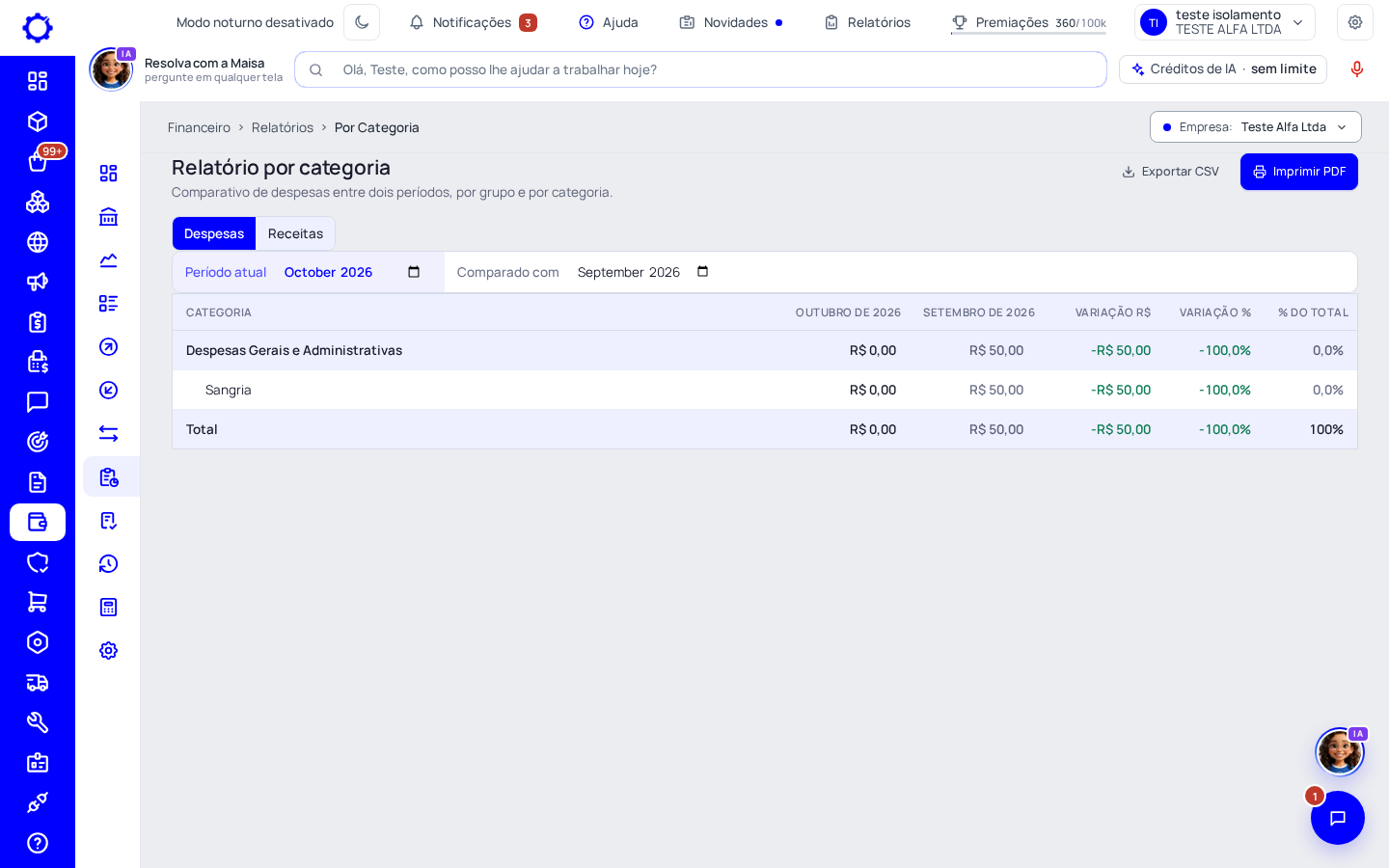
Task: Open floating chat button with badge
Action: (x=1338, y=818)
